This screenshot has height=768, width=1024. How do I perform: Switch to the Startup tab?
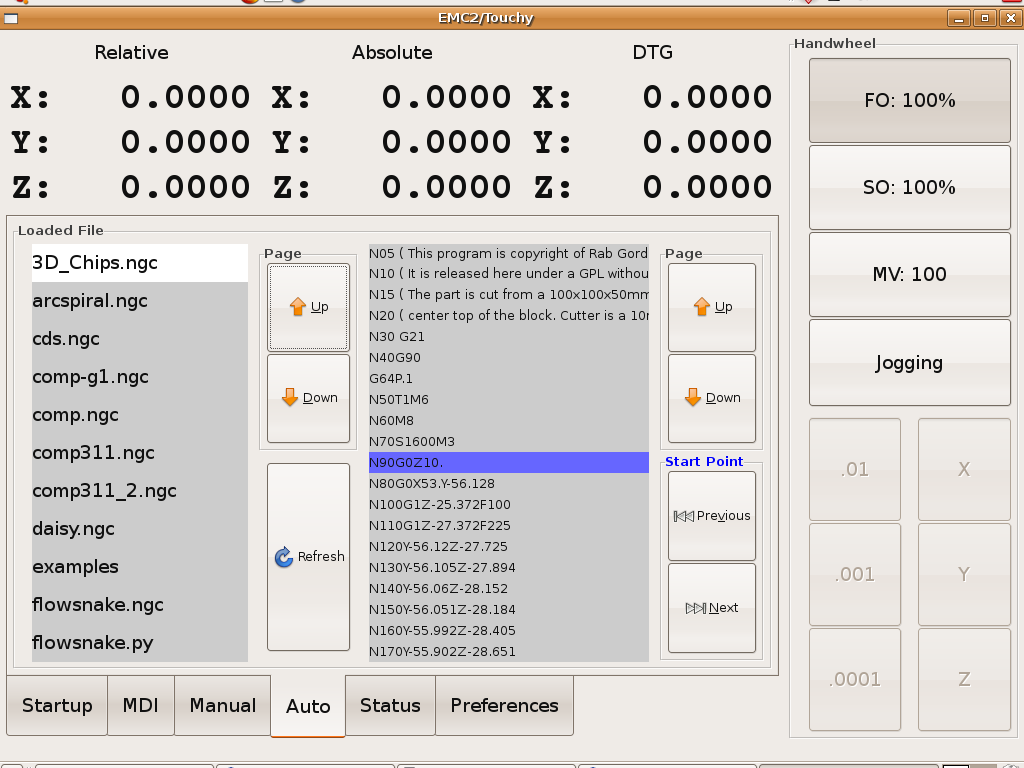57,706
